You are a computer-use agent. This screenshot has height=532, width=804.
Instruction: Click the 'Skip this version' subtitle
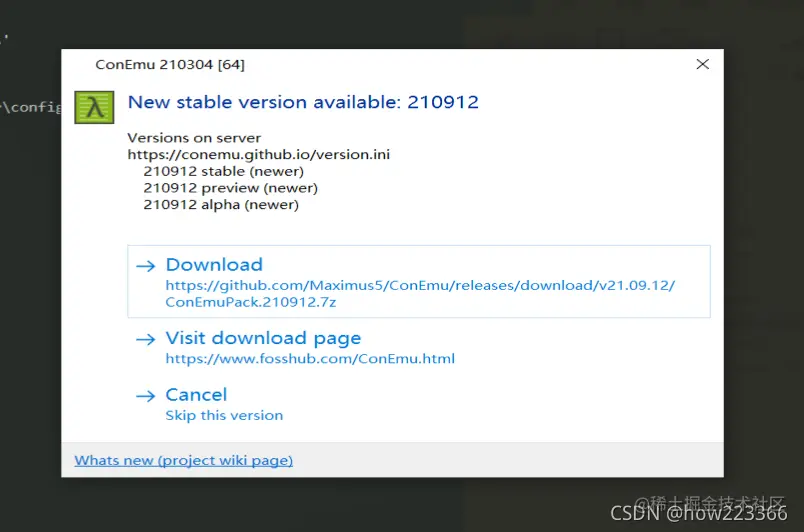[224, 415]
